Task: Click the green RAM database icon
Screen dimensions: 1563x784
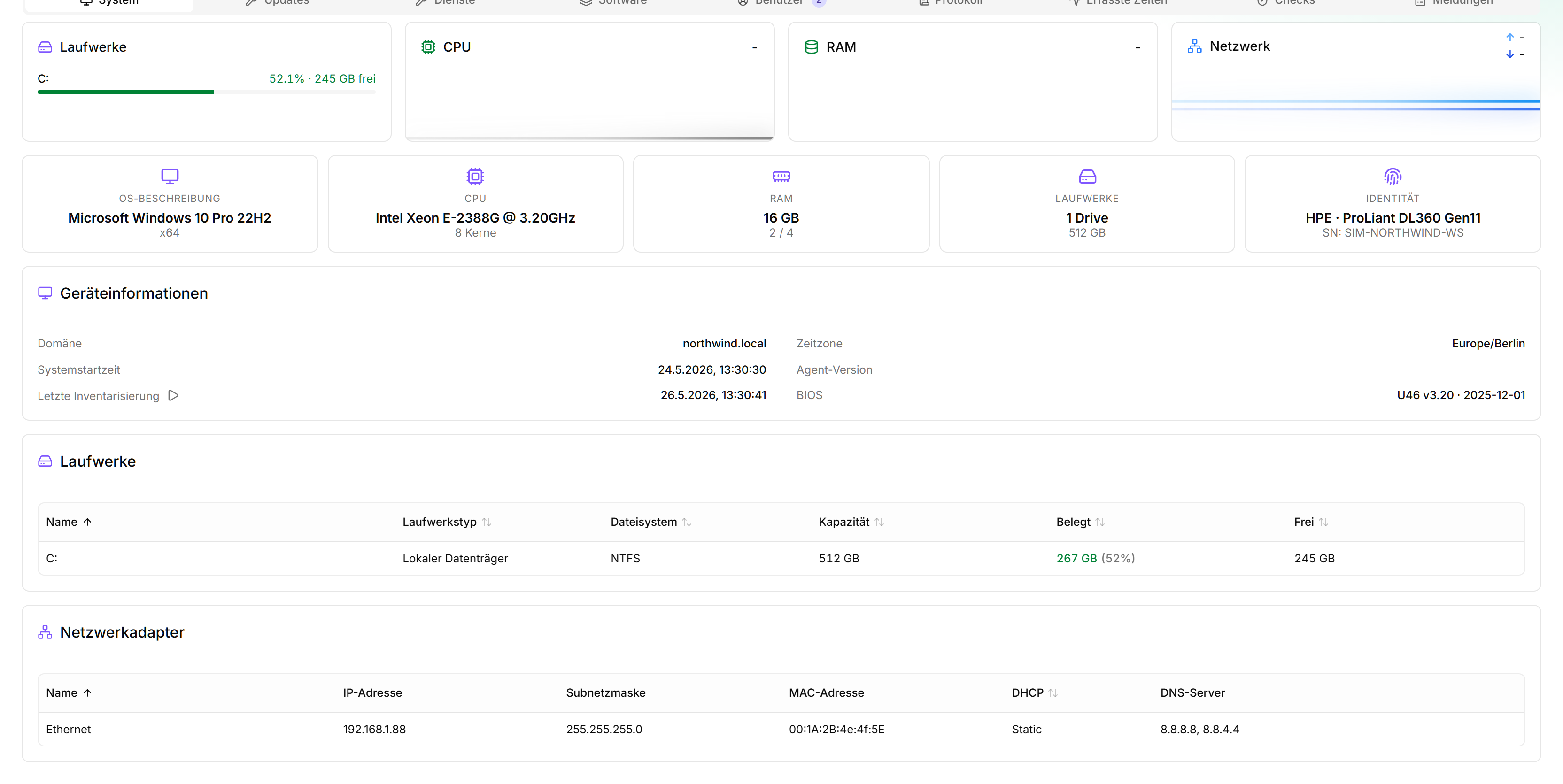Action: (811, 47)
